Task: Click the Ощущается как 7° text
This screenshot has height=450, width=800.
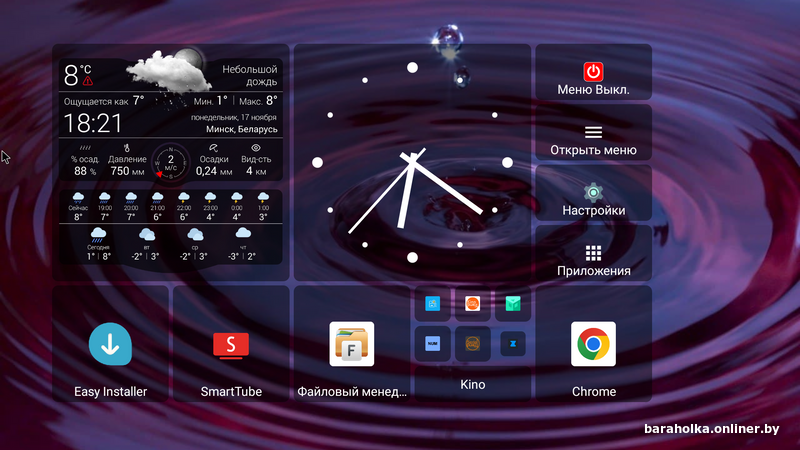Action: point(104,101)
